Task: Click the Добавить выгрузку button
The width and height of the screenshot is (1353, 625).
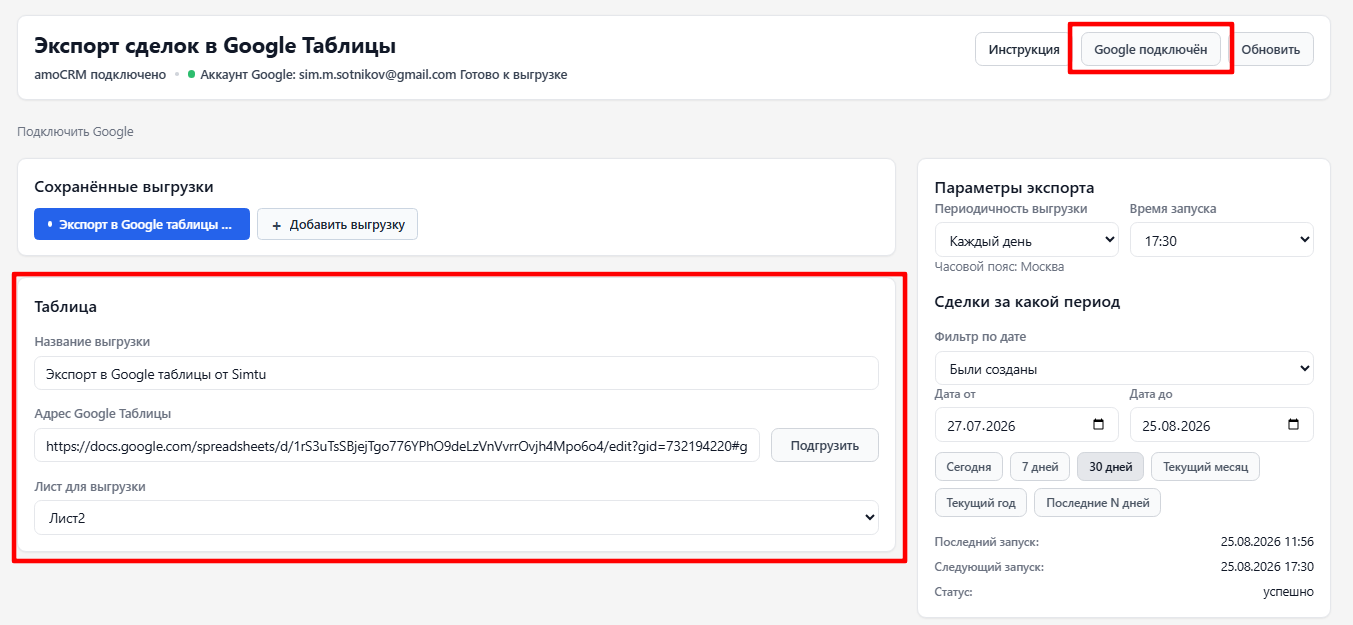Action: pos(337,224)
